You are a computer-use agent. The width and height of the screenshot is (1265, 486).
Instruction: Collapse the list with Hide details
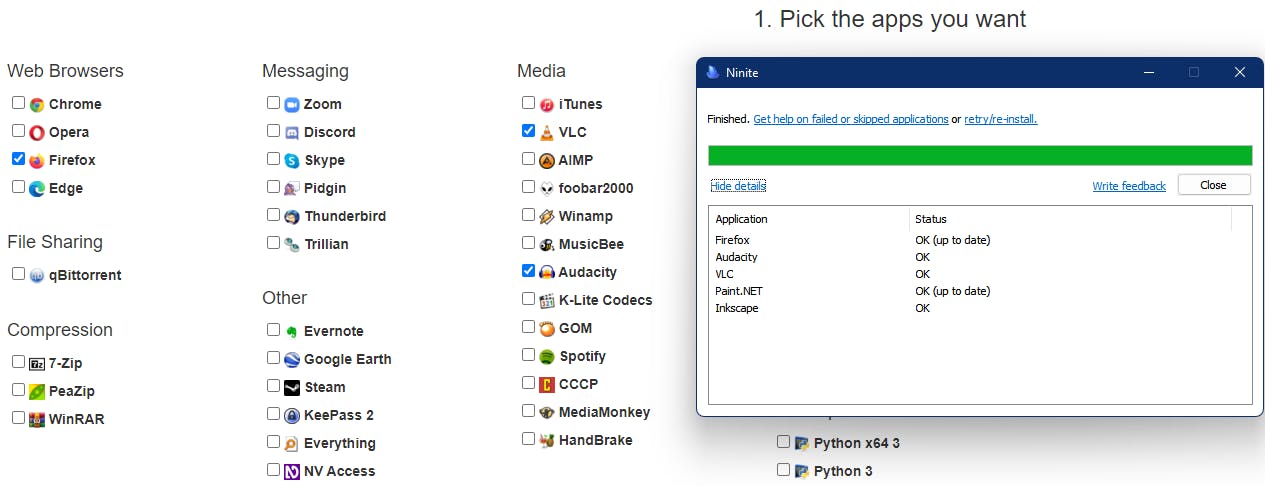[738, 186]
